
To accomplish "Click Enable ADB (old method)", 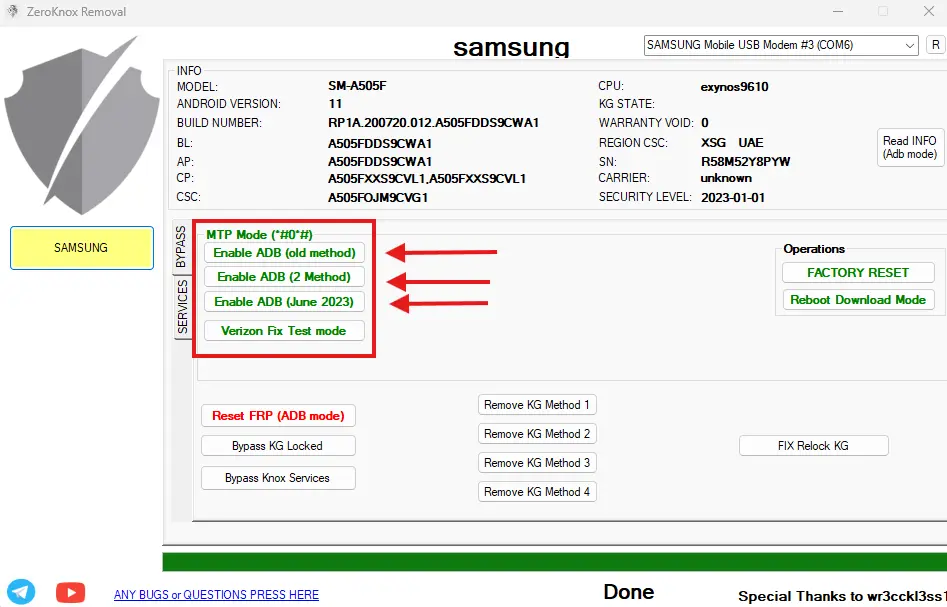I will pyautogui.click(x=284, y=253).
